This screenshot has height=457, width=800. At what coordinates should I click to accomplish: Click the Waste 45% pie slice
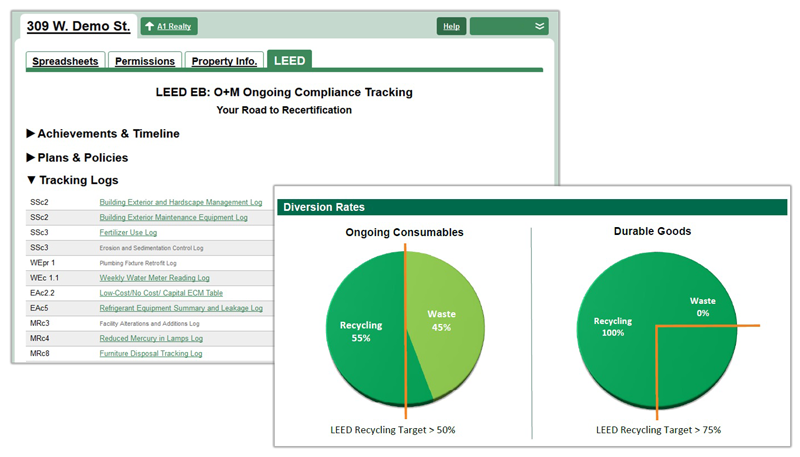pos(442,321)
